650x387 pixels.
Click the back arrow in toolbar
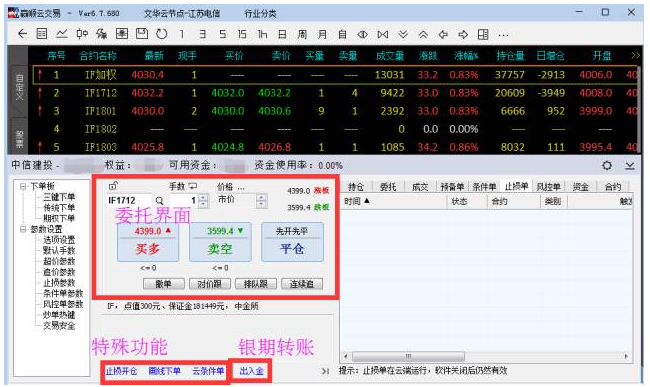(22, 34)
